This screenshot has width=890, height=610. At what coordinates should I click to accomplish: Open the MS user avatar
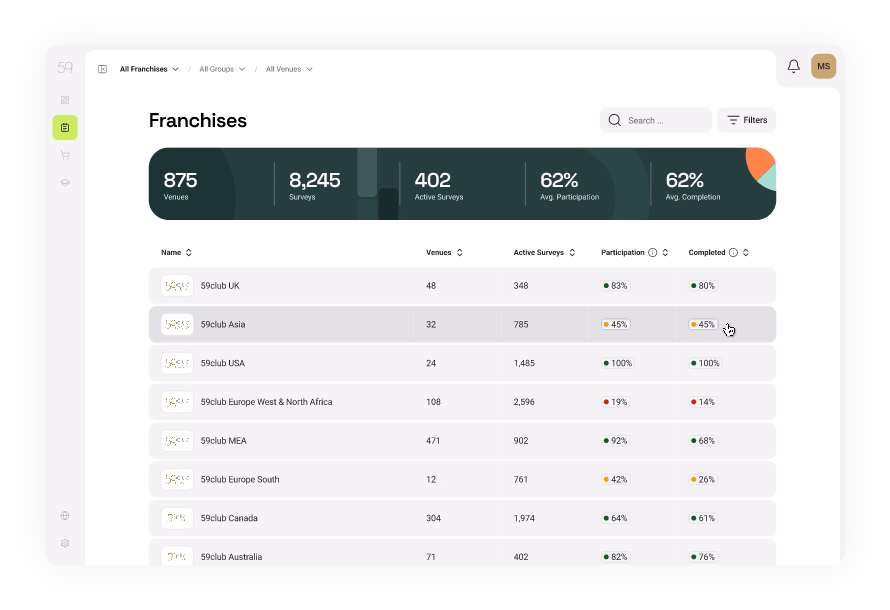point(824,66)
